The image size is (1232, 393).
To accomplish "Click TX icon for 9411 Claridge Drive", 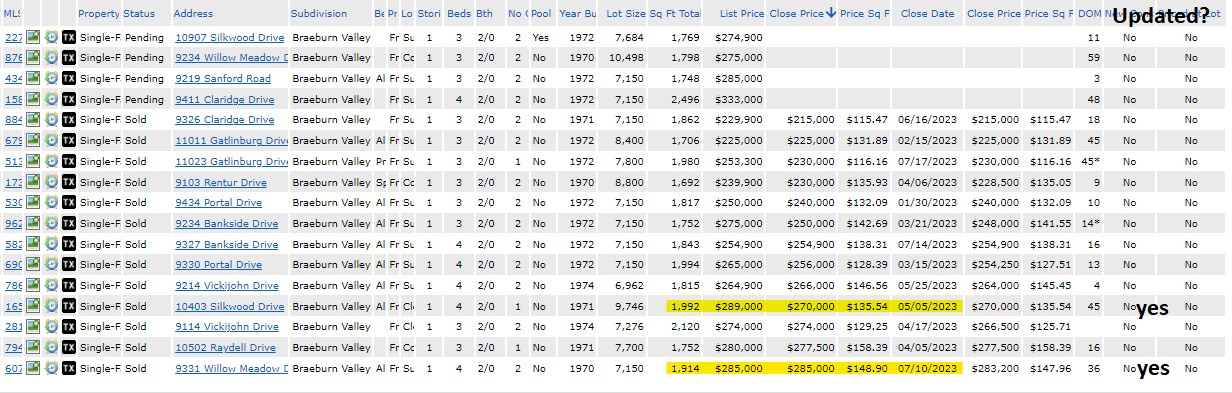I will click(69, 100).
